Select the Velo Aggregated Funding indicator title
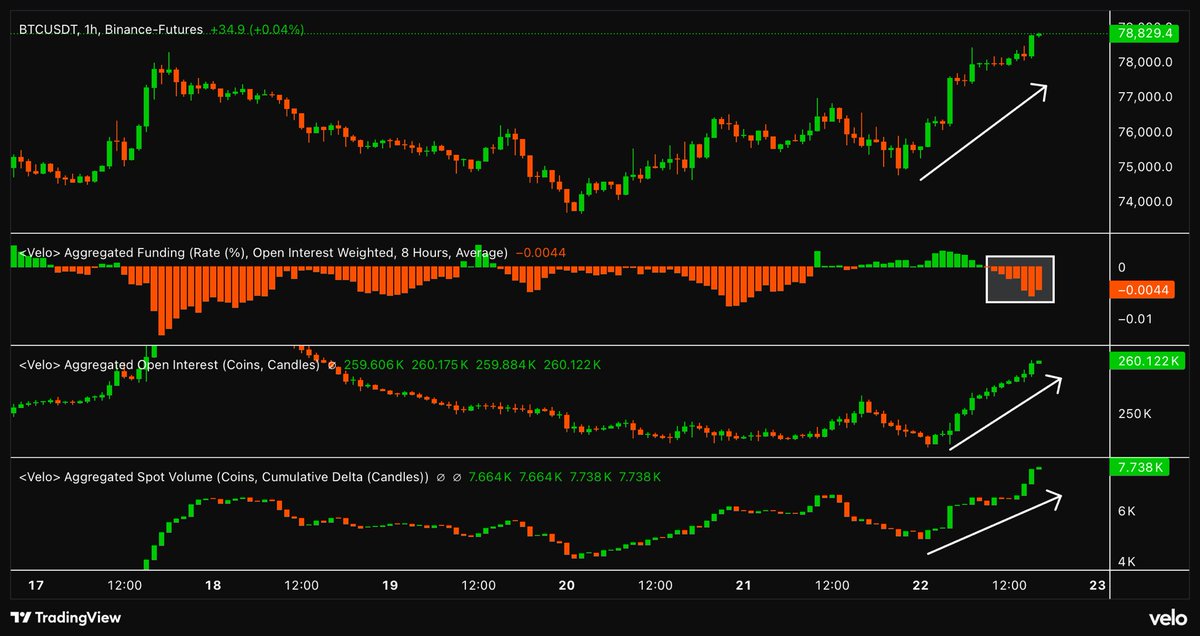The image size is (1200, 636). point(264,252)
